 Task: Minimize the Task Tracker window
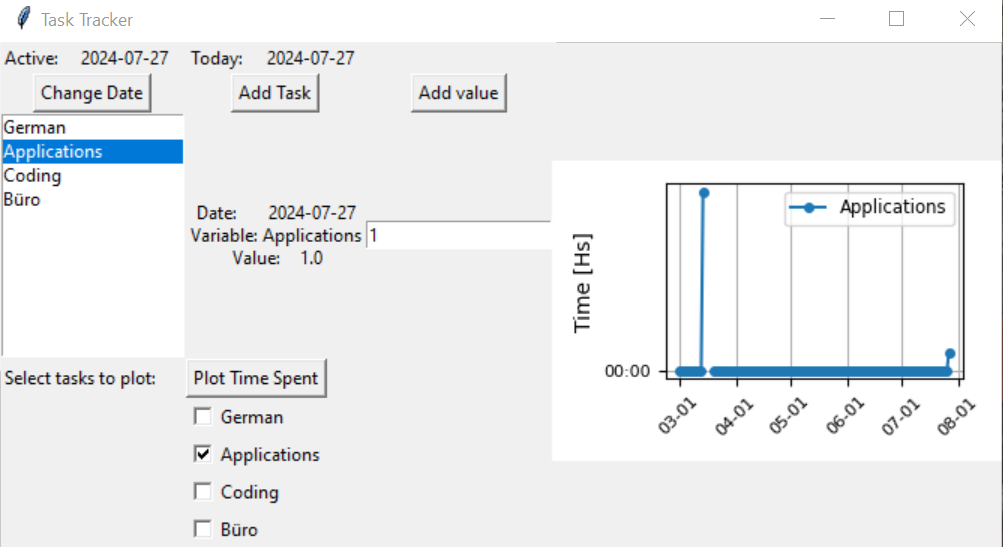click(x=828, y=19)
